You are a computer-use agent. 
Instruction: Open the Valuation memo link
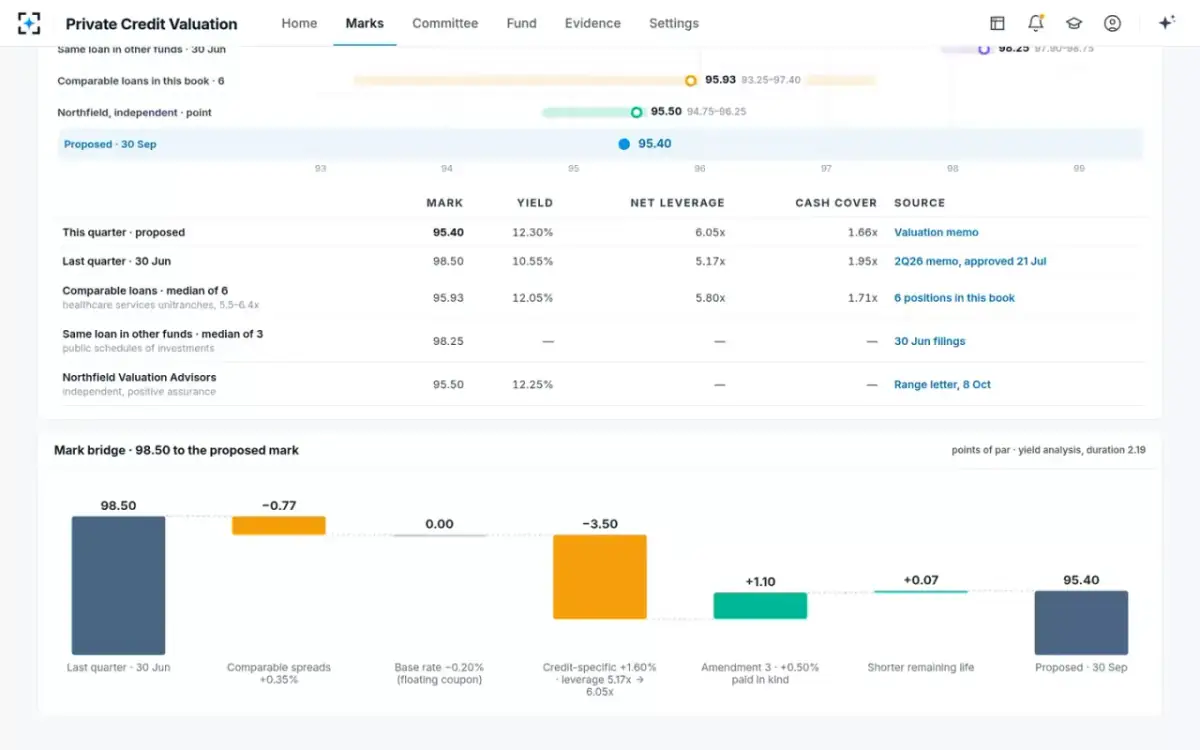click(x=936, y=232)
